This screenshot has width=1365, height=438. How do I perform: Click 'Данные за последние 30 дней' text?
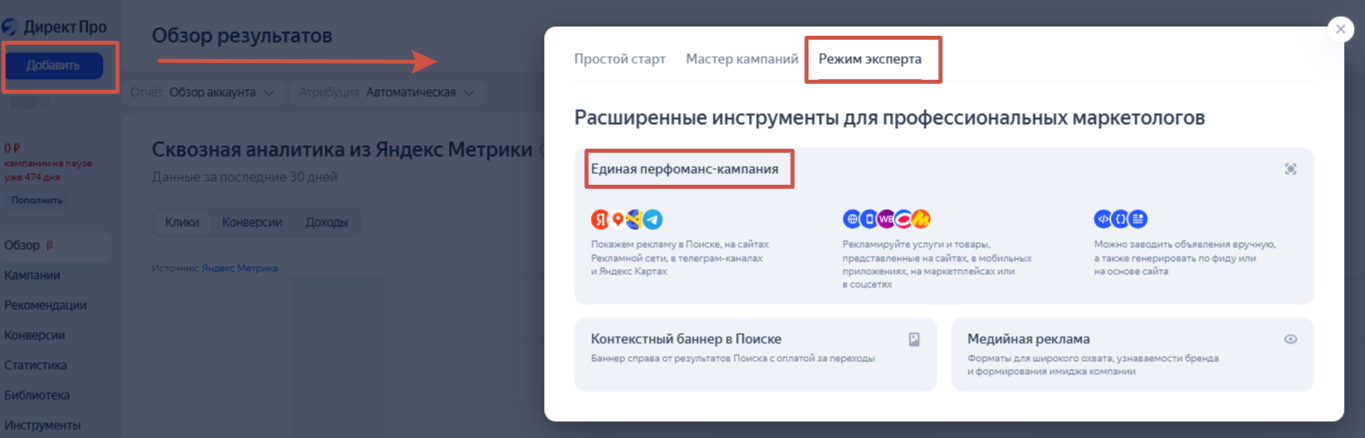click(245, 177)
